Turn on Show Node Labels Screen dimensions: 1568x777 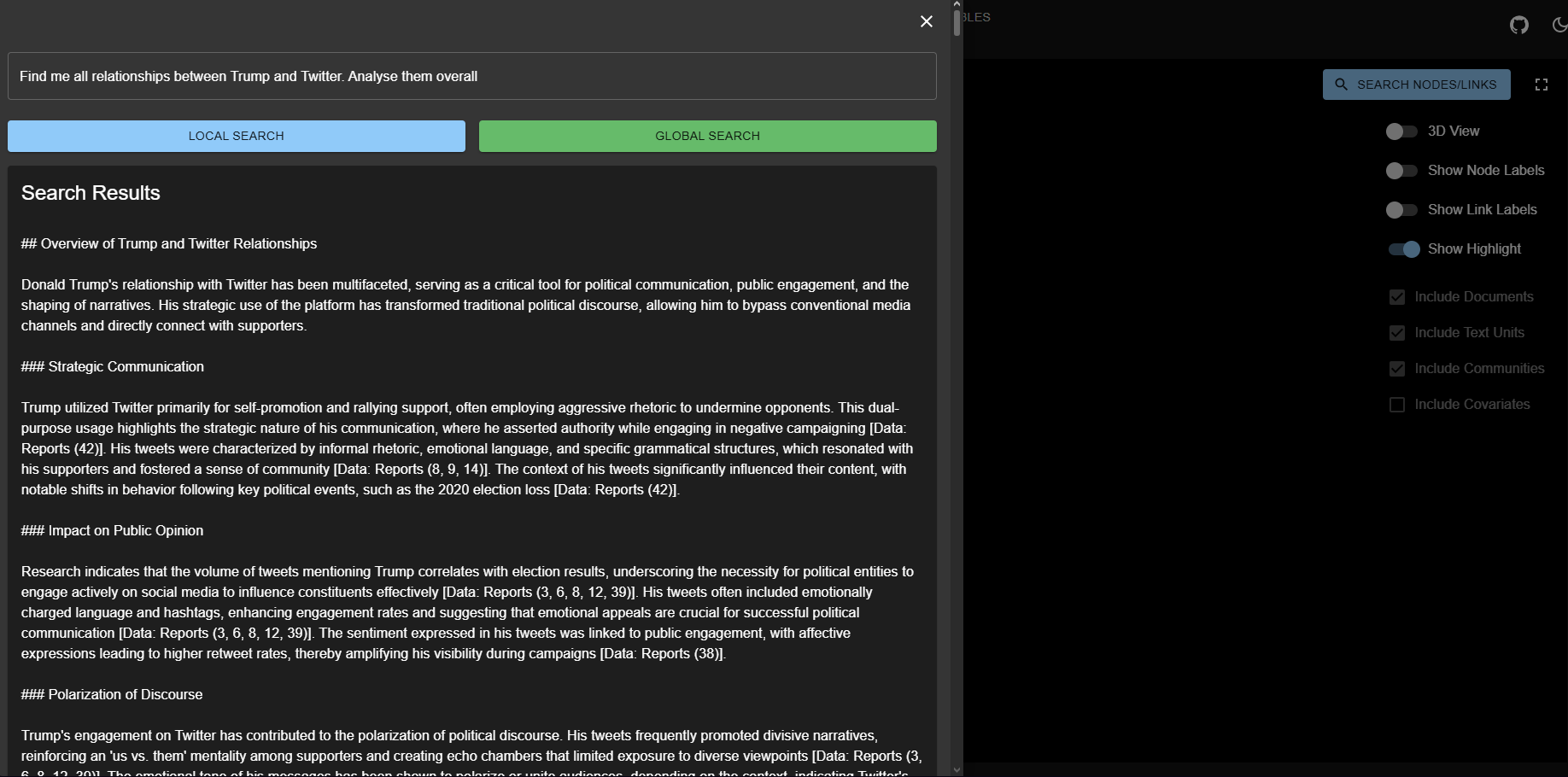tap(1401, 171)
